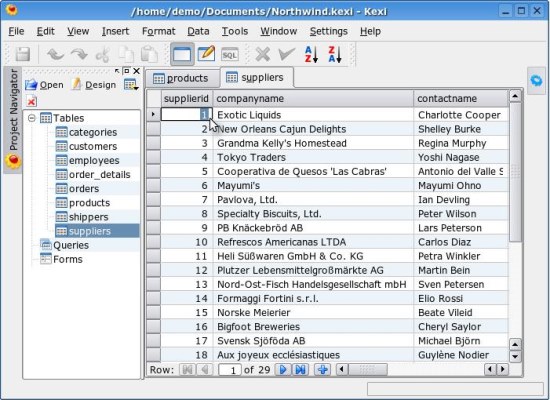550x400 pixels.
Task: Switch to SQL view mode
Action: click(x=230, y=55)
